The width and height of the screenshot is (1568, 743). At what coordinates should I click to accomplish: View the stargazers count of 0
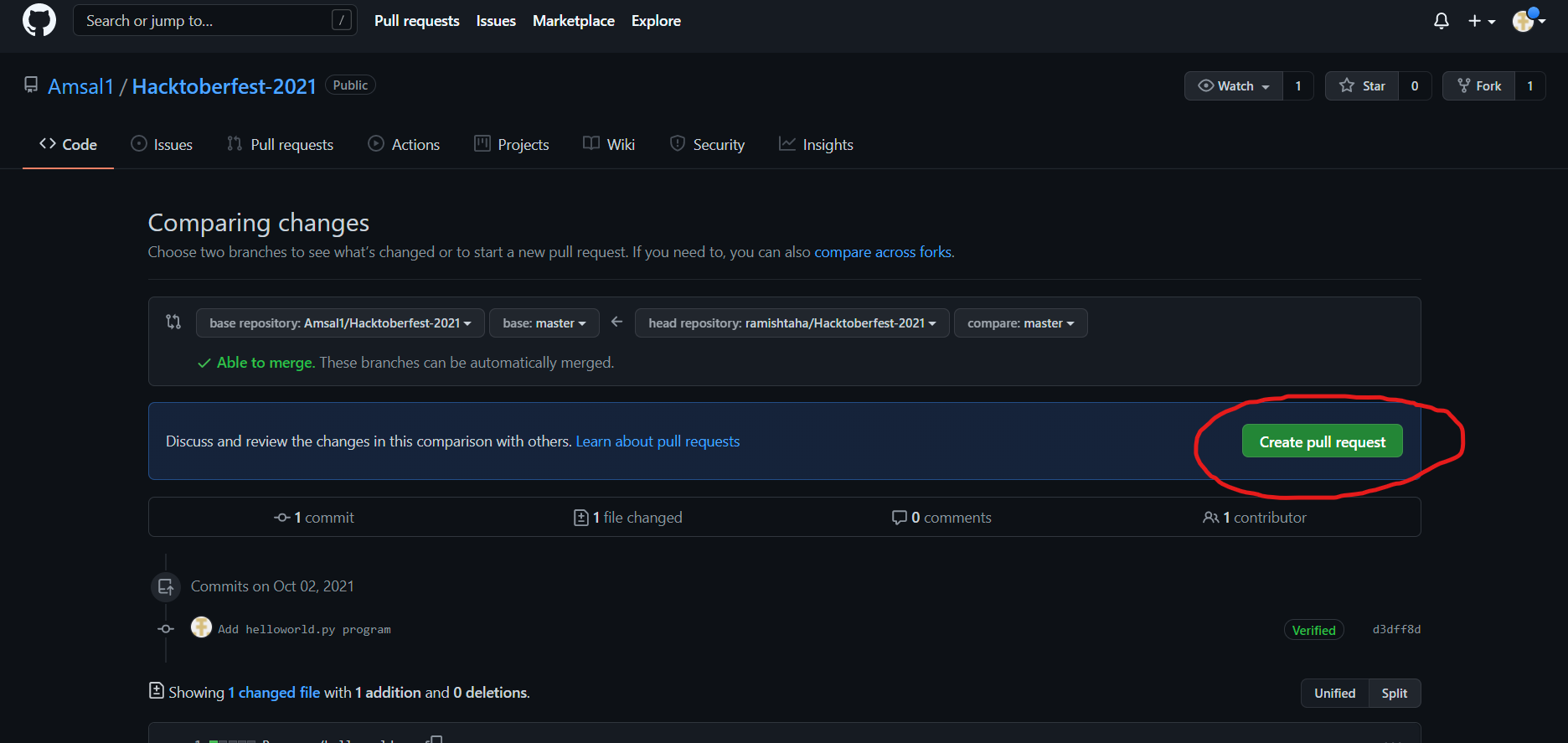[x=1415, y=85]
